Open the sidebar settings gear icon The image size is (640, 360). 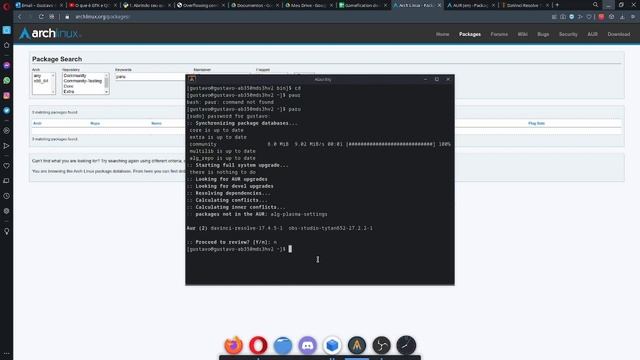tap(7, 211)
